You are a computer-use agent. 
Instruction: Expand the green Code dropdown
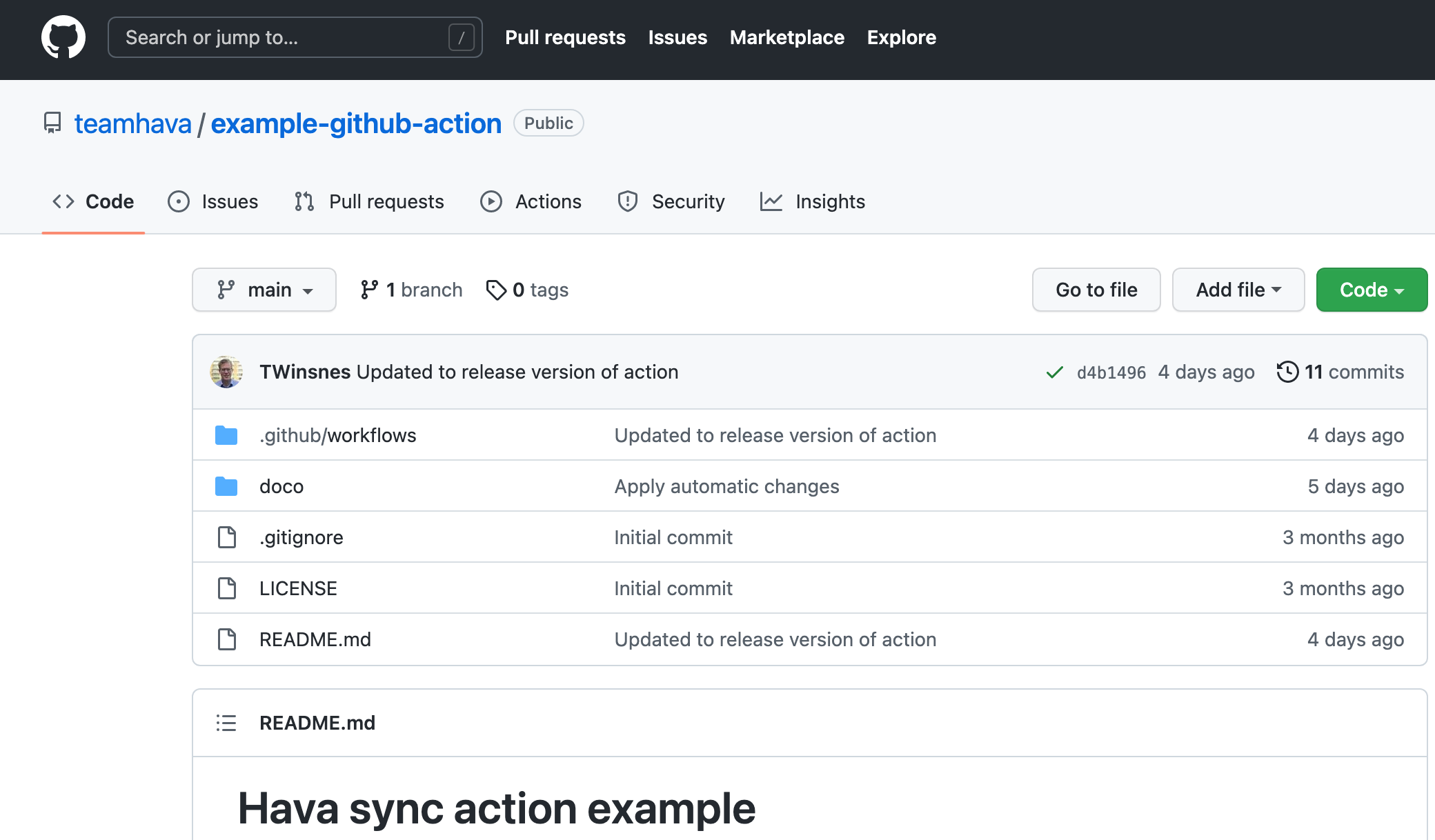pyautogui.click(x=1371, y=290)
